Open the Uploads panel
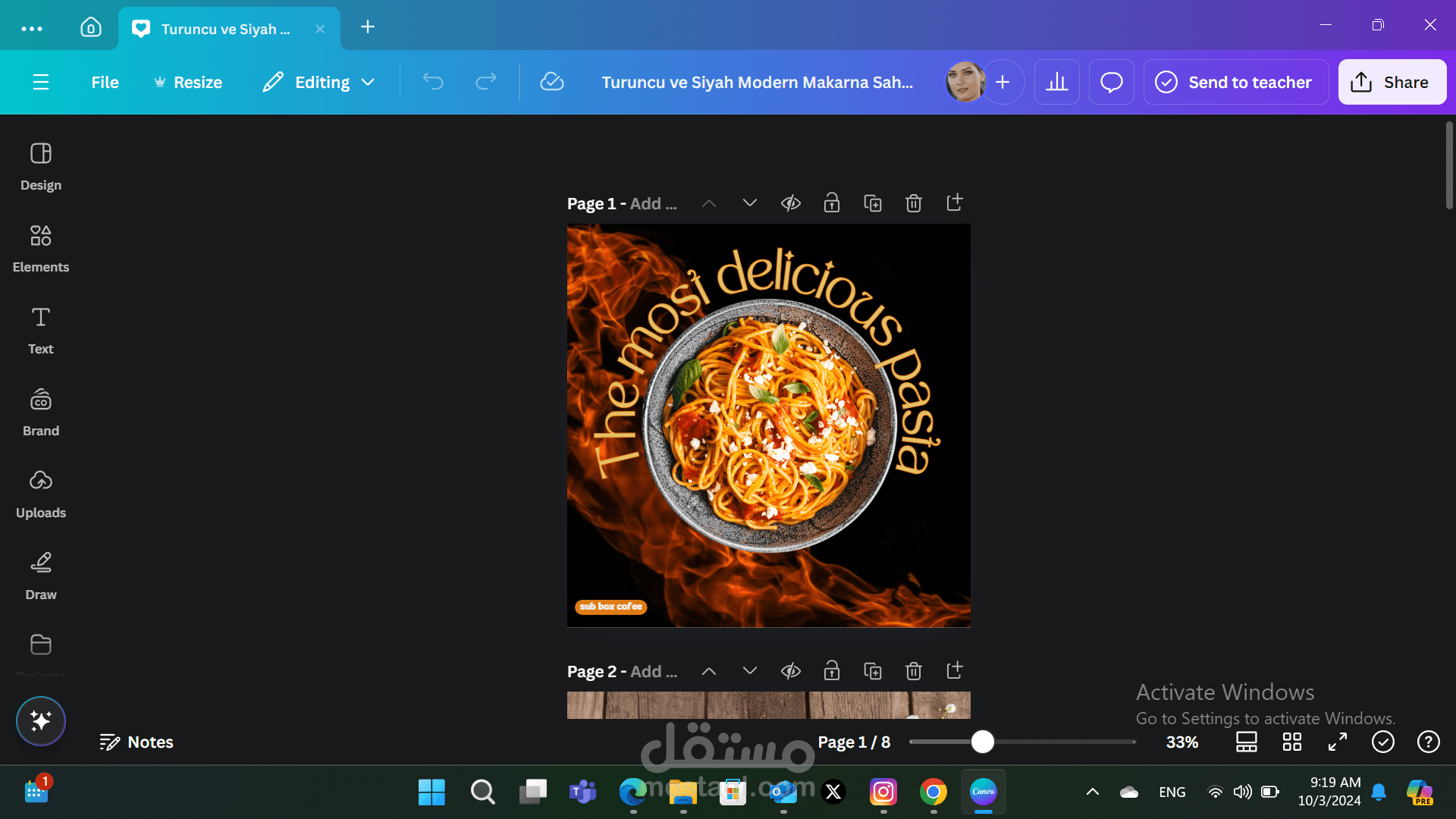 pyautogui.click(x=41, y=494)
